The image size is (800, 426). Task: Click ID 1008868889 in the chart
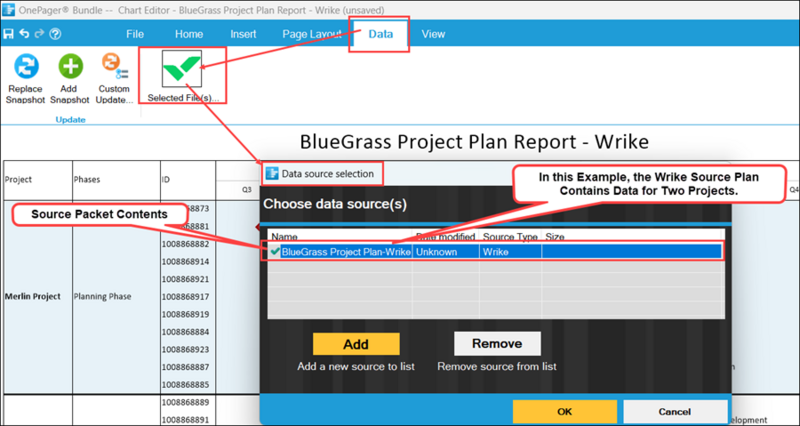tap(185, 403)
